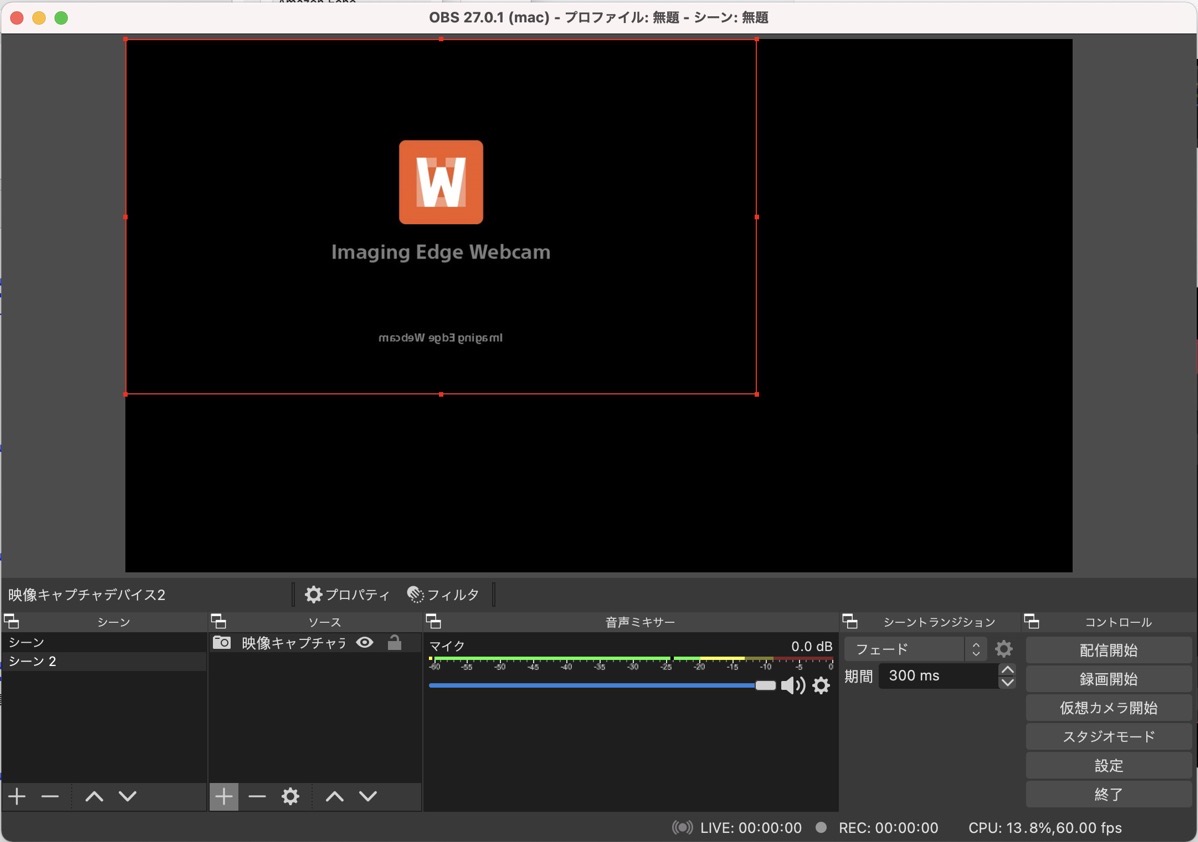Increase transition duration with up arrow
Viewport: 1198px width, 842px height.
tap(1007, 669)
